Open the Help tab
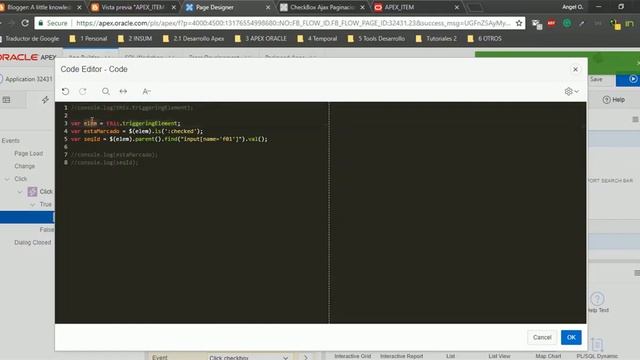The width and height of the screenshot is (640, 360). (614, 100)
